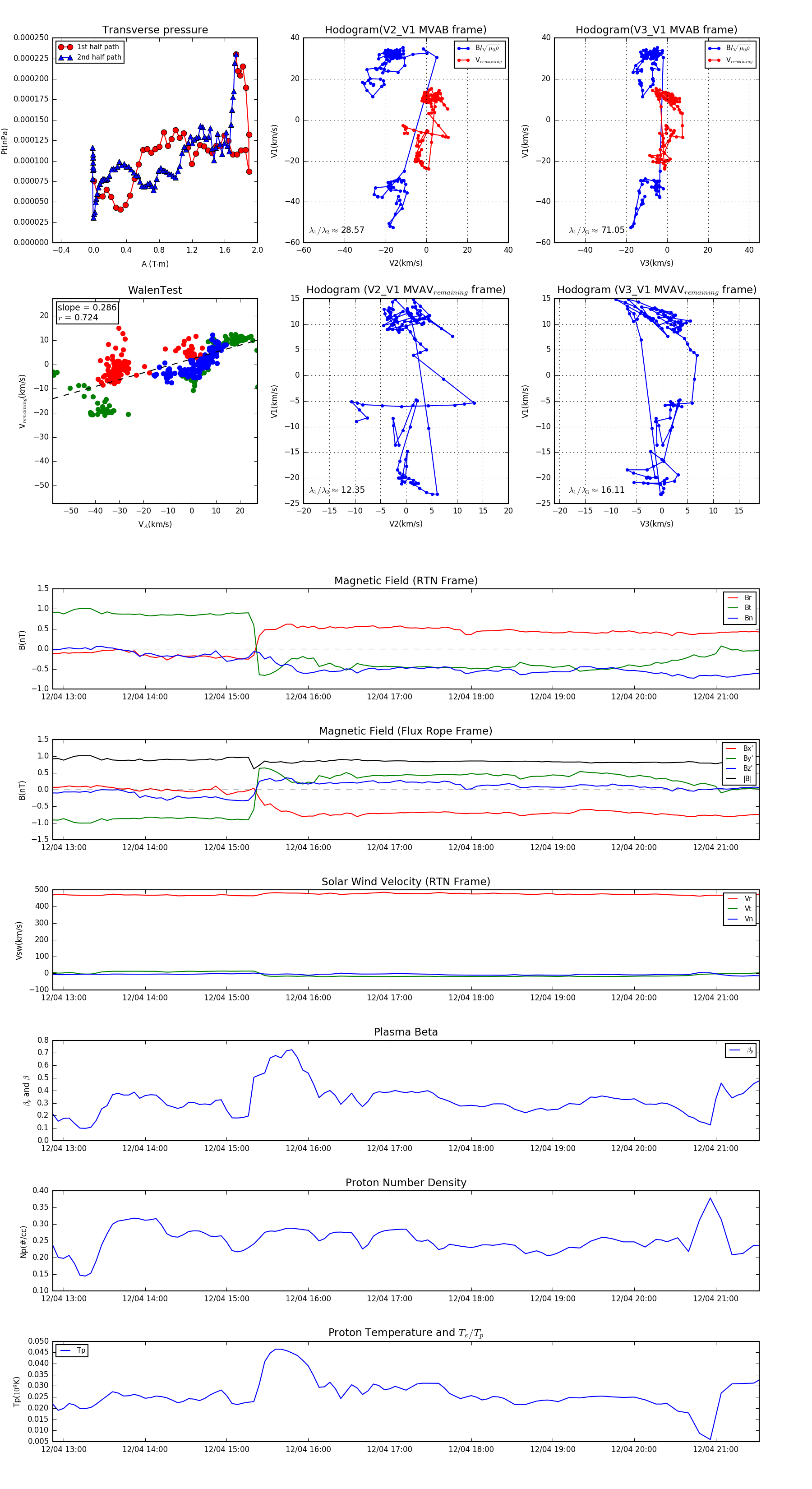The image size is (812, 1489).
Task: Click the 'Solar Wind Velocity (RTN Frame)' title
Action: [x=406, y=882]
